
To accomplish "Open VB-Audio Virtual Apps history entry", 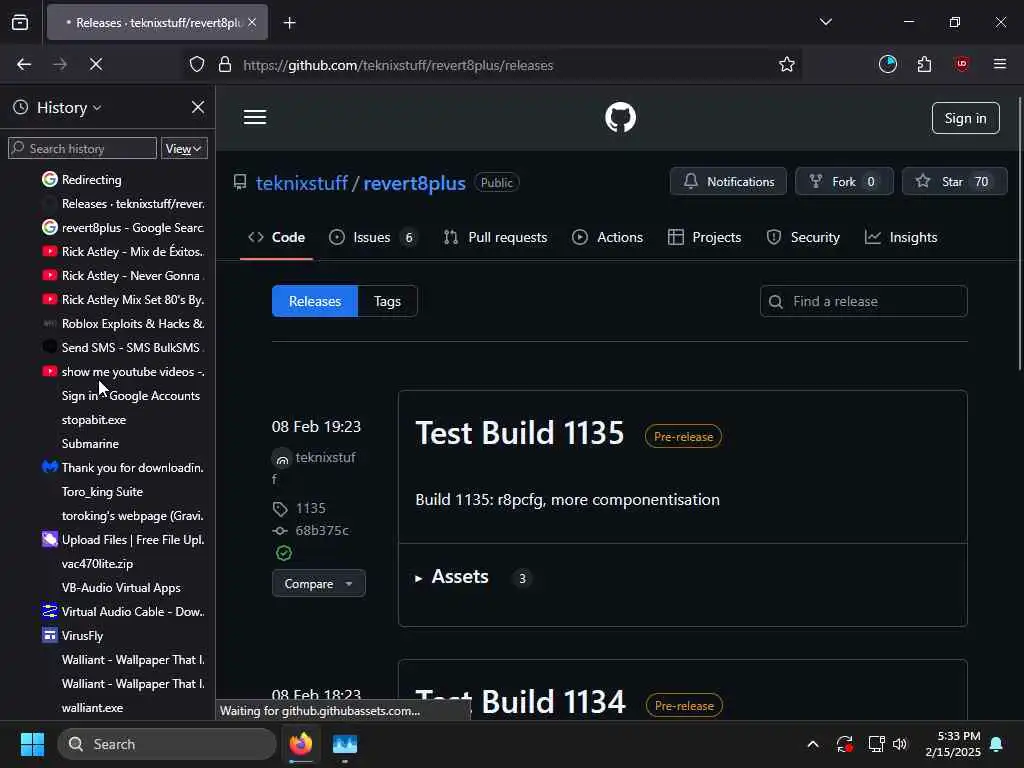I will (123, 588).
